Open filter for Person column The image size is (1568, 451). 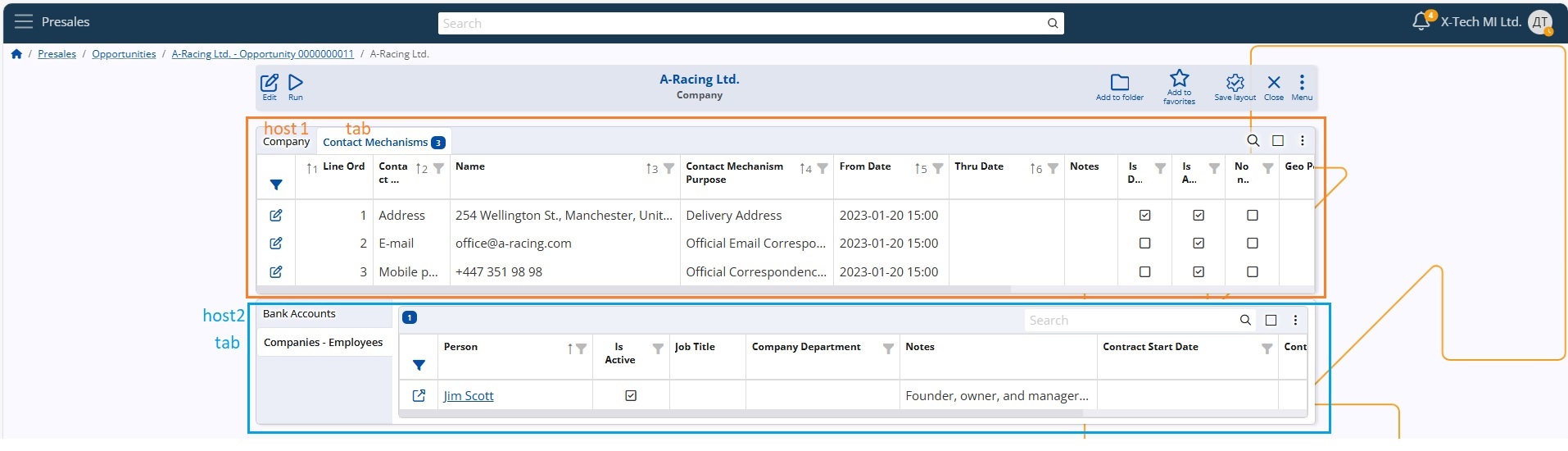[581, 349]
